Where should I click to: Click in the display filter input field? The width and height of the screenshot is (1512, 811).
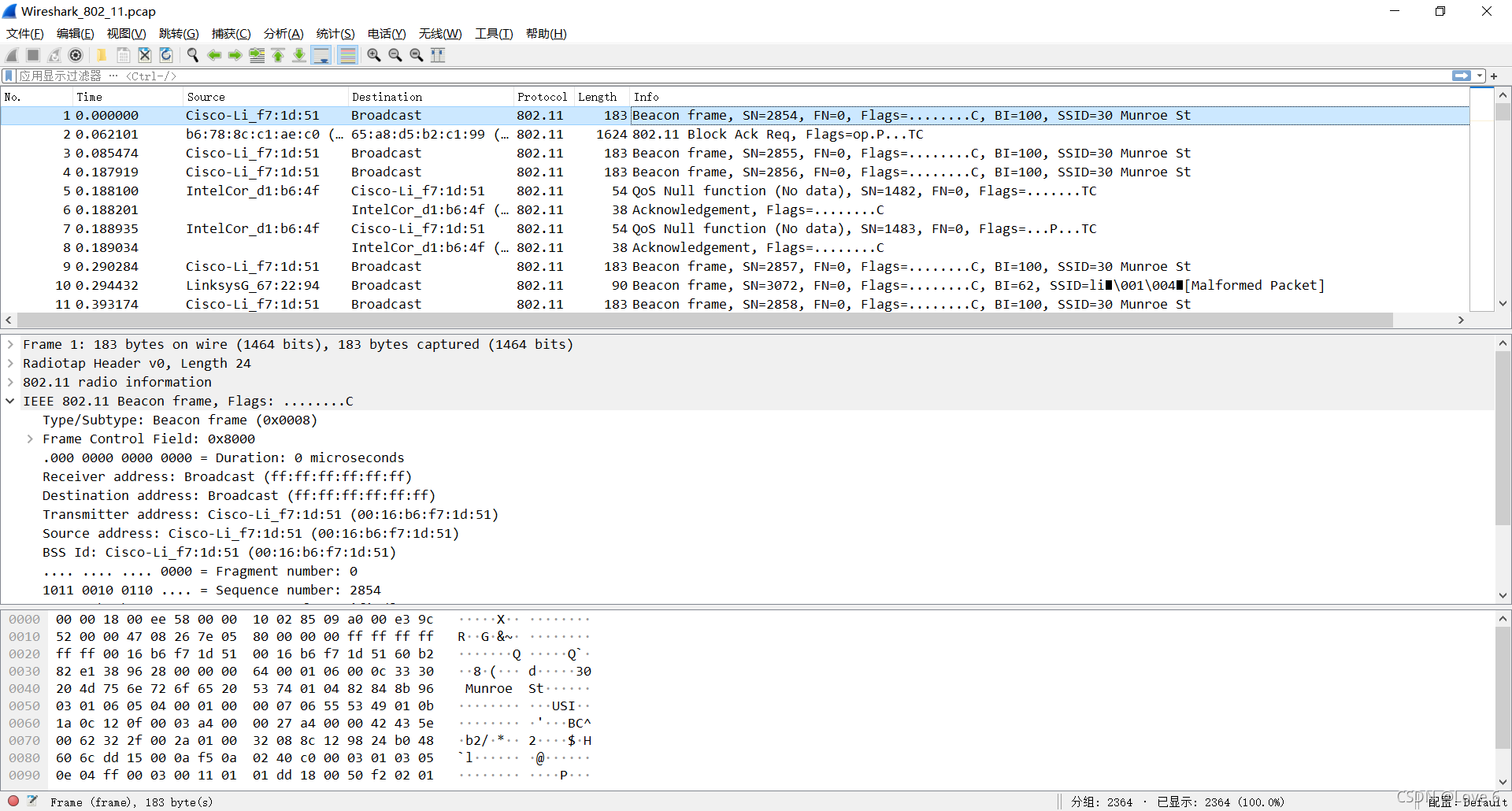pos(732,76)
